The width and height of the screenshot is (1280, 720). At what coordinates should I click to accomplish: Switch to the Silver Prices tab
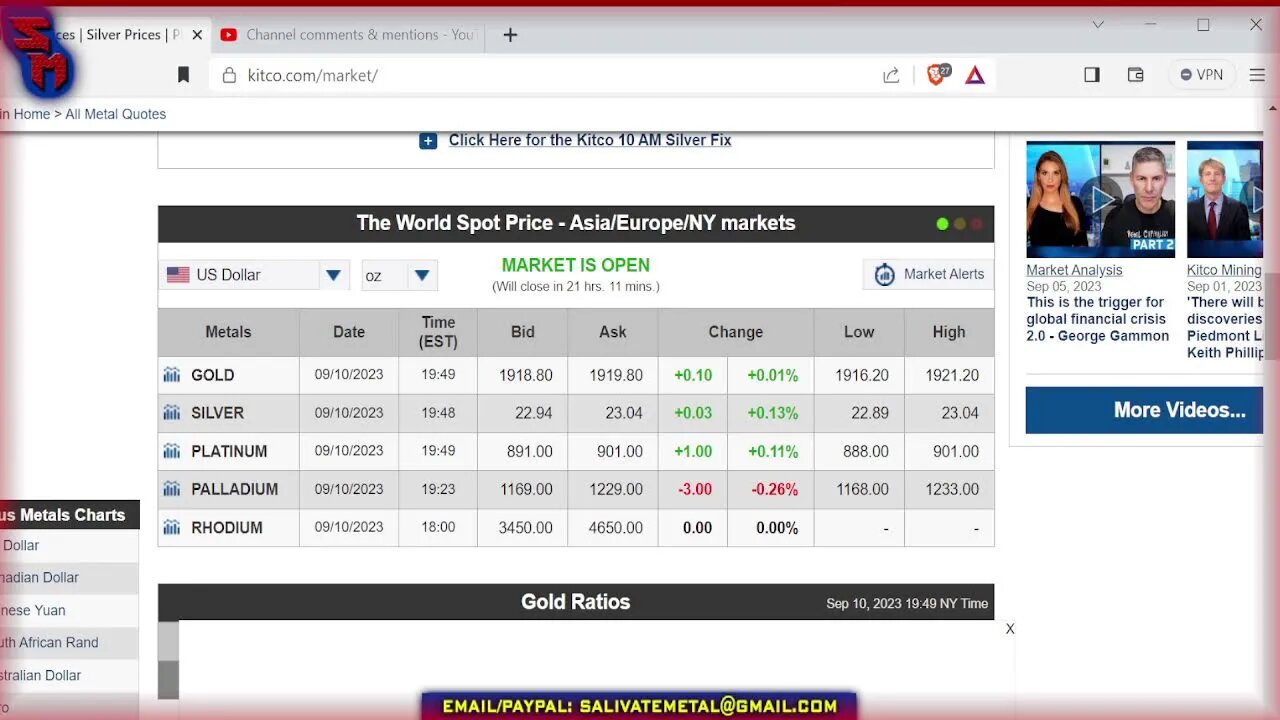[120, 35]
